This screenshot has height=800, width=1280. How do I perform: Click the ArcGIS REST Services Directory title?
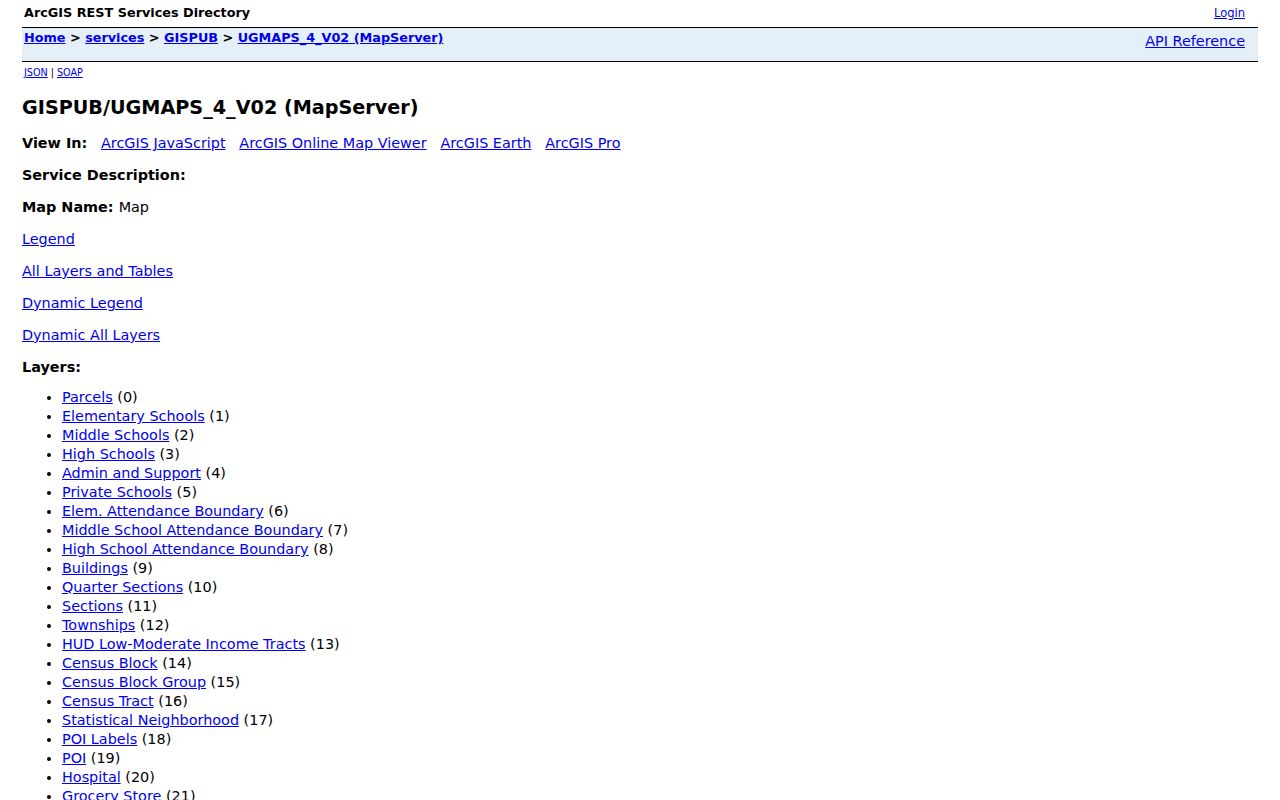pos(137,13)
